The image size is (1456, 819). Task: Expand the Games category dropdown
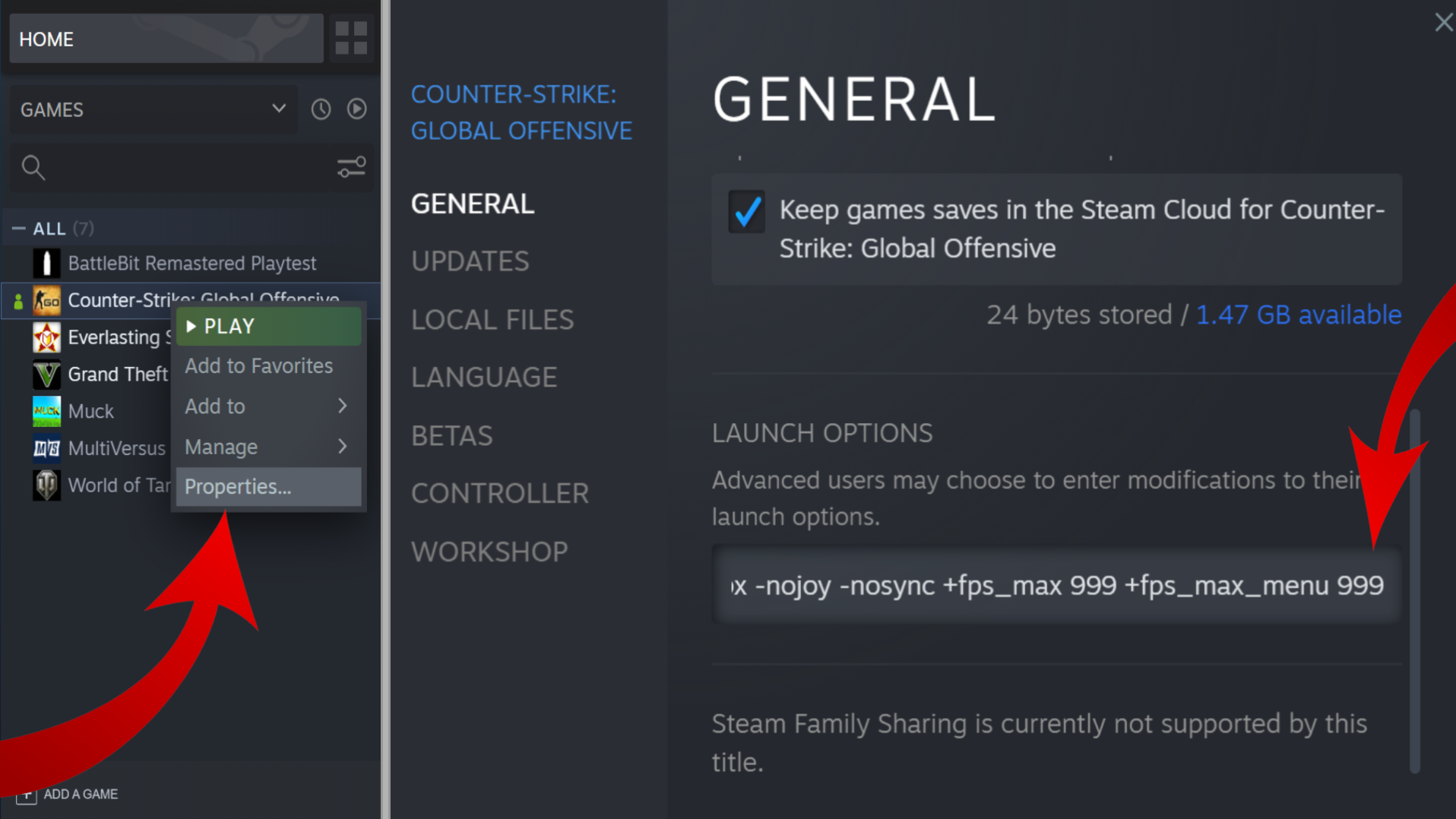tap(278, 109)
